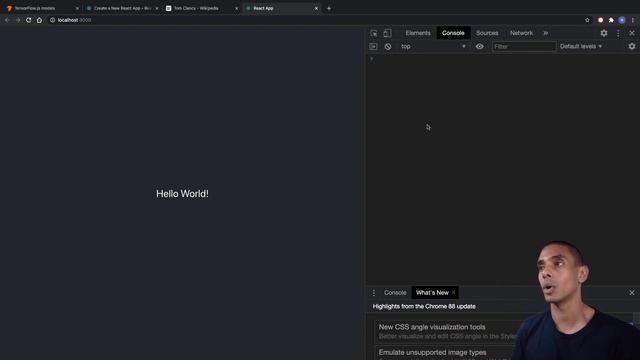Close the DevTools panel
Viewport: 640px width, 360px height.
click(x=632, y=33)
